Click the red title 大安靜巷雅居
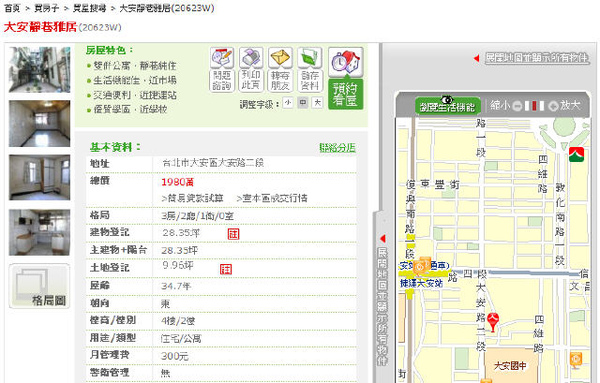Image resolution: width=600 pixels, height=383 pixels. point(40,27)
